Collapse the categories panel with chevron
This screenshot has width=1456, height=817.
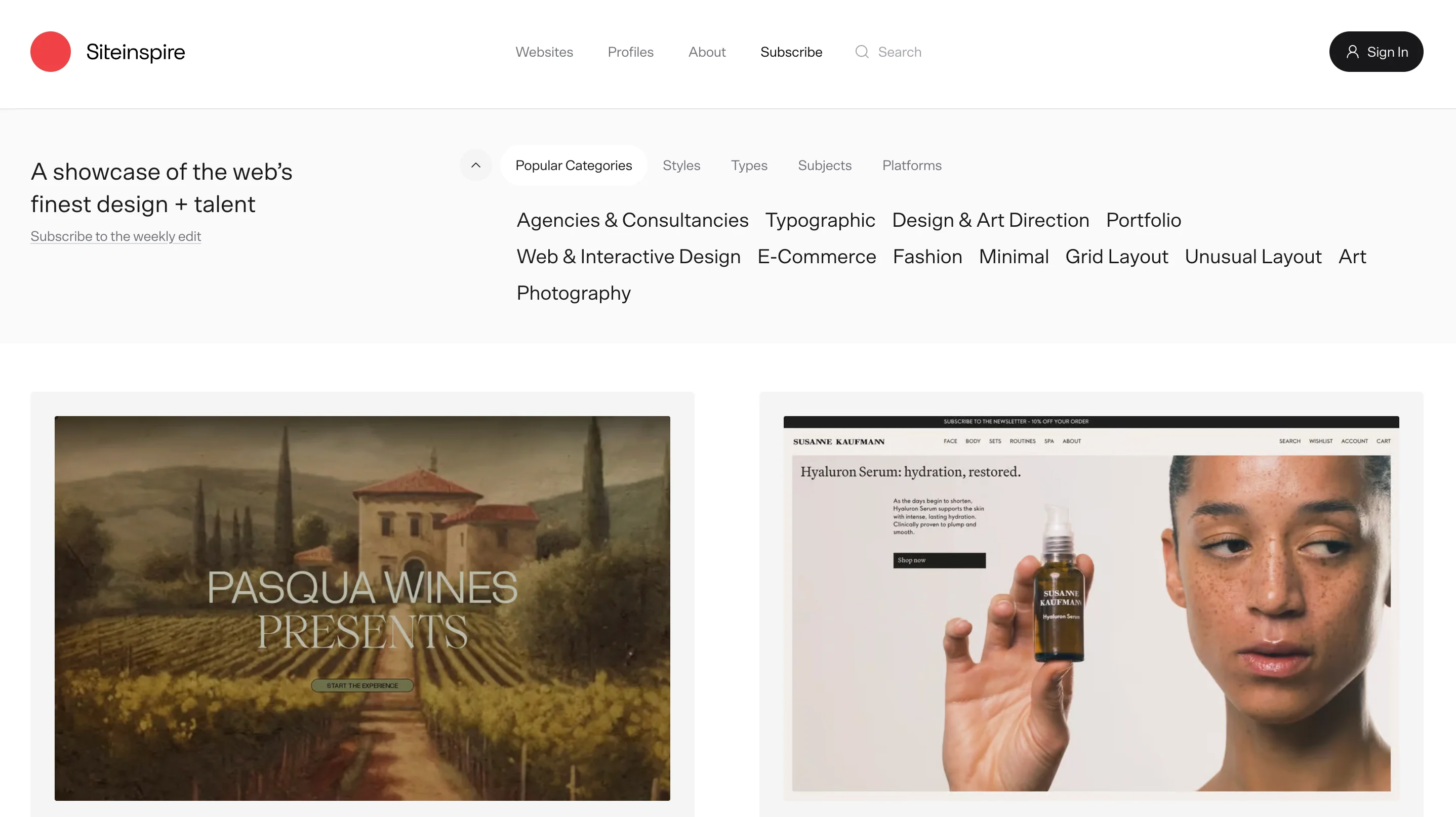(x=476, y=165)
